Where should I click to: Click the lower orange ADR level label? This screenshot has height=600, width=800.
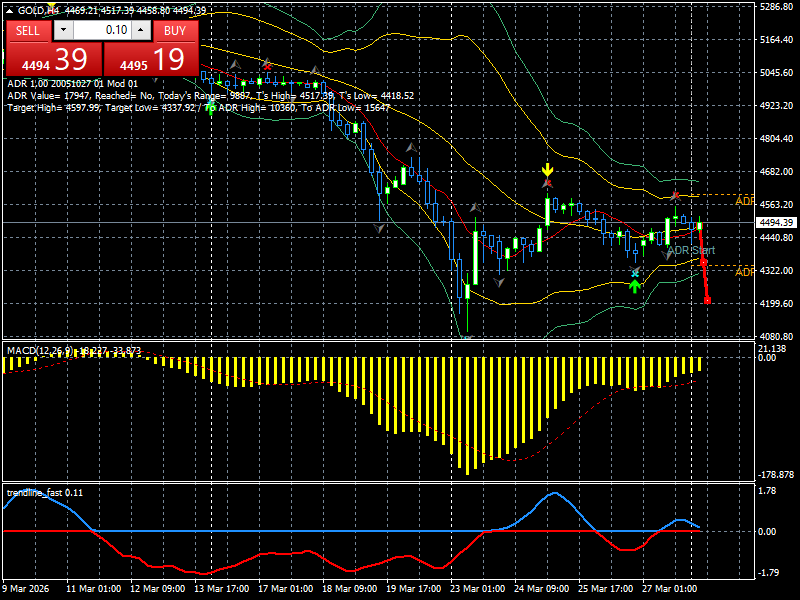pyautogui.click(x=744, y=271)
